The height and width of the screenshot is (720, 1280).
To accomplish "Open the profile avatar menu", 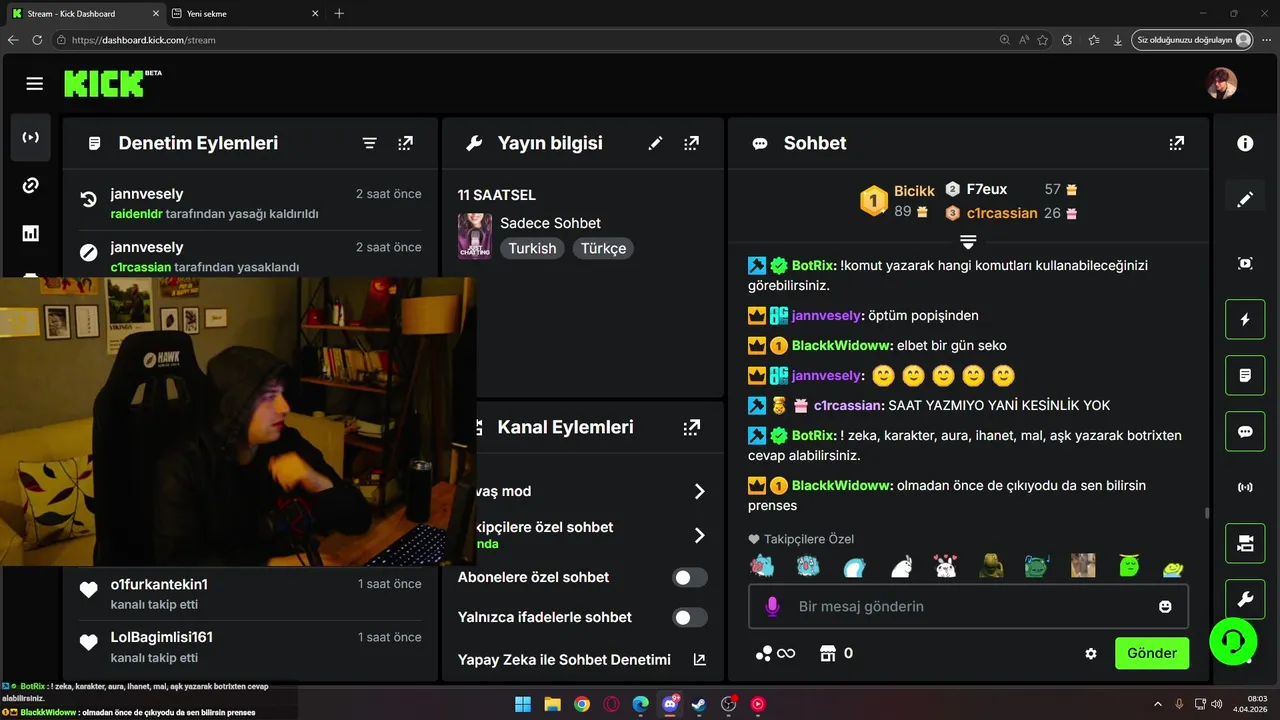I will [1222, 83].
